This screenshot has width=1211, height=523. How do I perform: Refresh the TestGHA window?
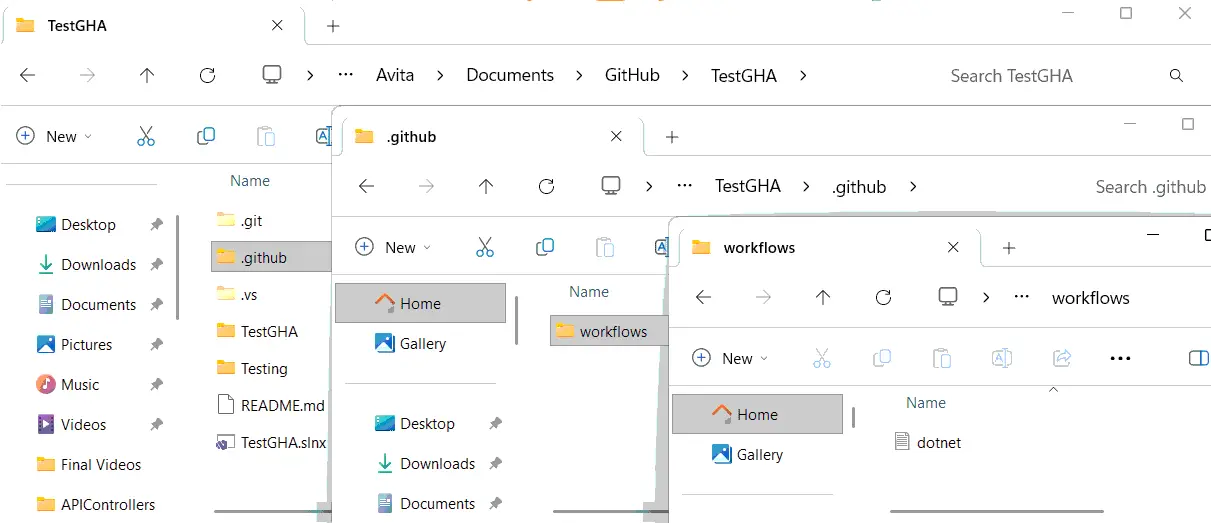207,75
